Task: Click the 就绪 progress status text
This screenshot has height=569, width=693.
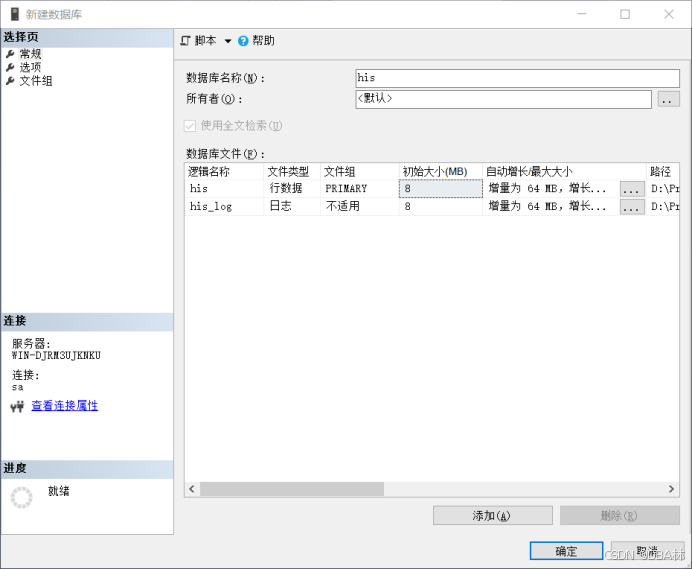Action: click(x=59, y=491)
